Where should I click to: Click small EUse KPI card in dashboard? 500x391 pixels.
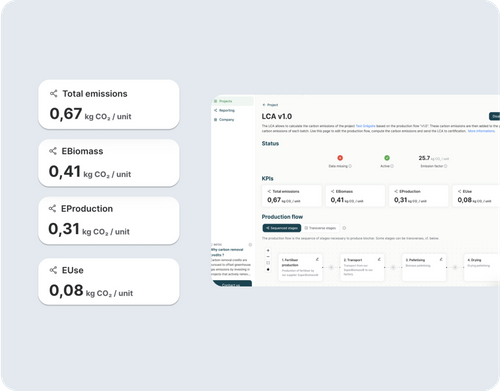tap(476, 196)
